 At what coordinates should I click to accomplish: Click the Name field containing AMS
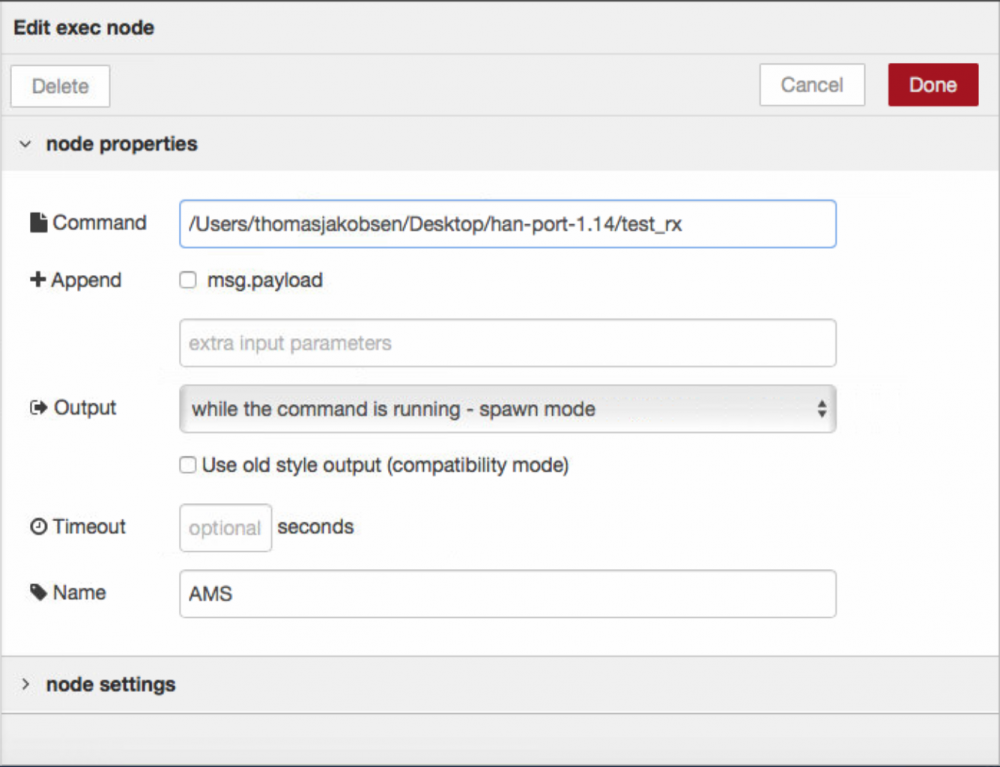(507, 594)
